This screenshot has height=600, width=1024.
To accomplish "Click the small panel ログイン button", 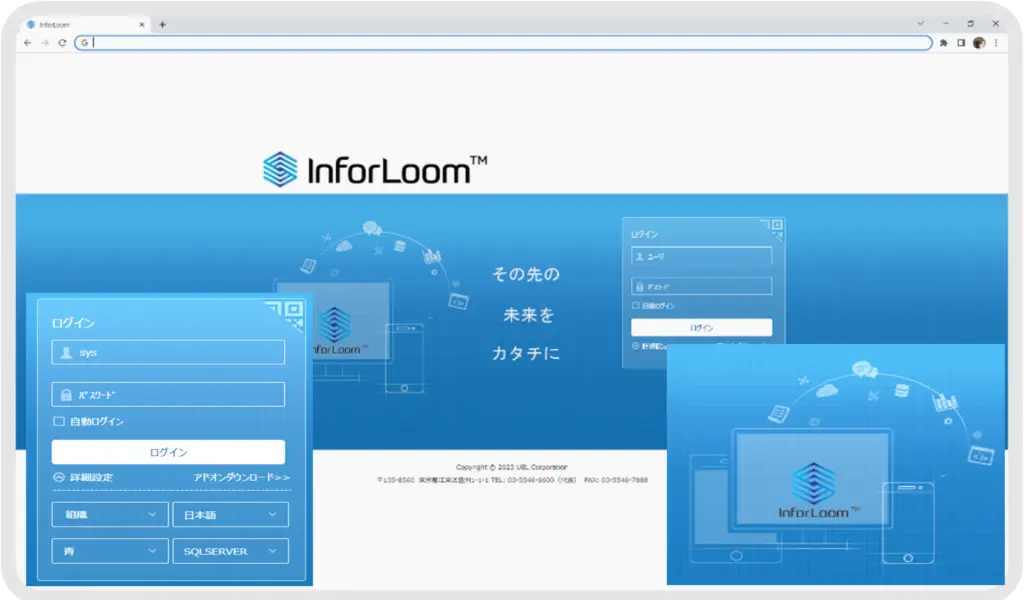I will [701, 327].
